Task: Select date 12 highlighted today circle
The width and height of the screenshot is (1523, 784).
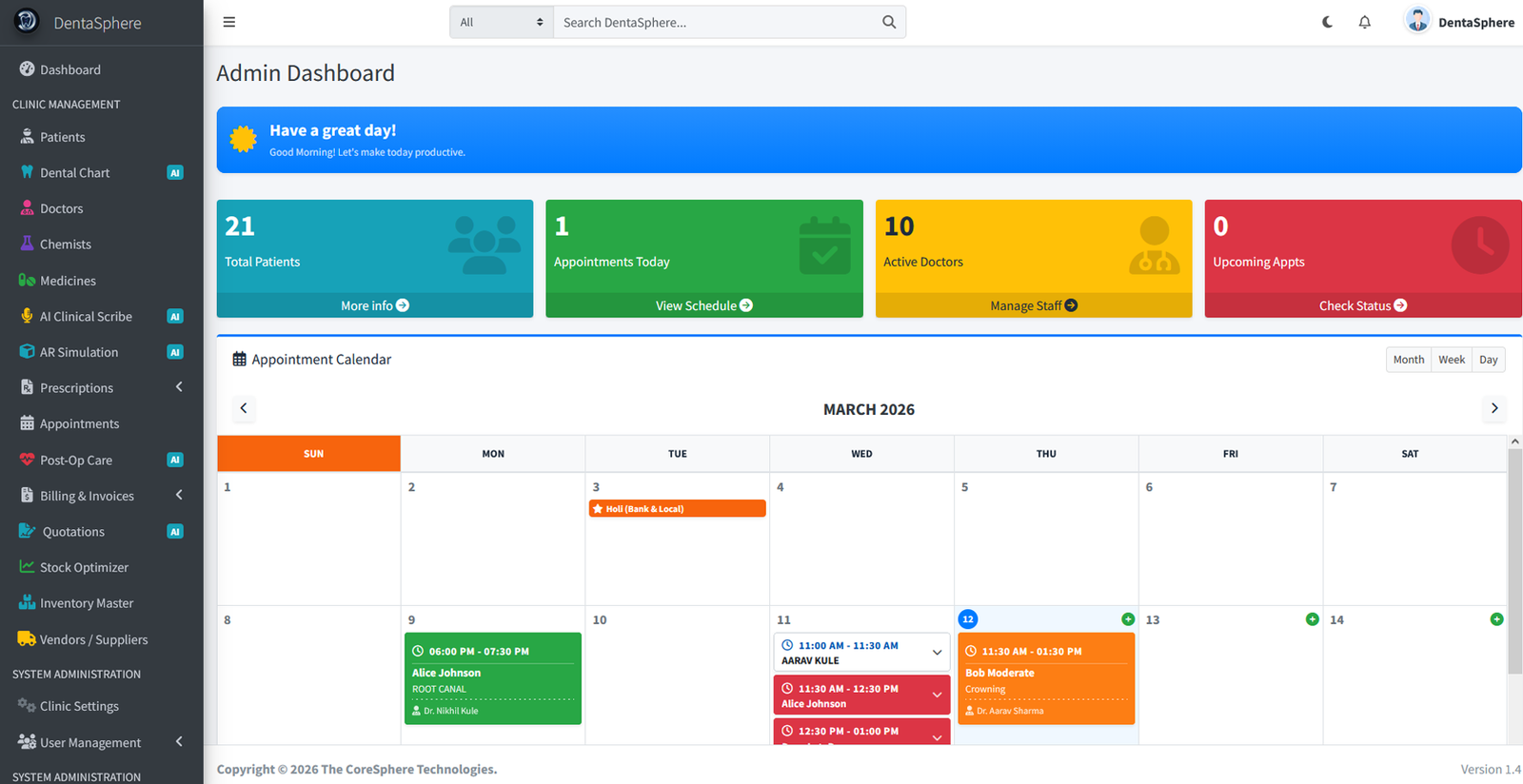Action: [968, 619]
